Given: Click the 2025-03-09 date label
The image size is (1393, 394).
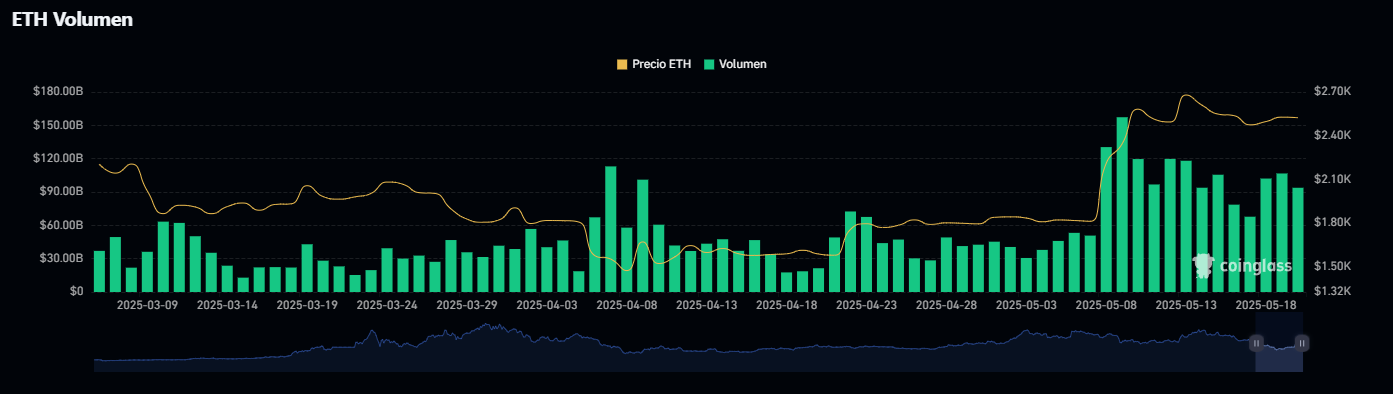Looking at the screenshot, I should point(147,305).
